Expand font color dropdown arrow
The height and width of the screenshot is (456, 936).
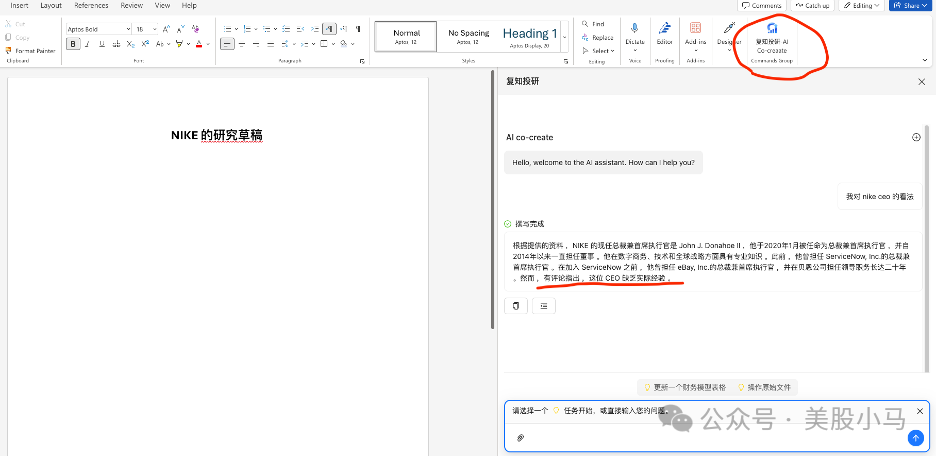click(x=208, y=44)
